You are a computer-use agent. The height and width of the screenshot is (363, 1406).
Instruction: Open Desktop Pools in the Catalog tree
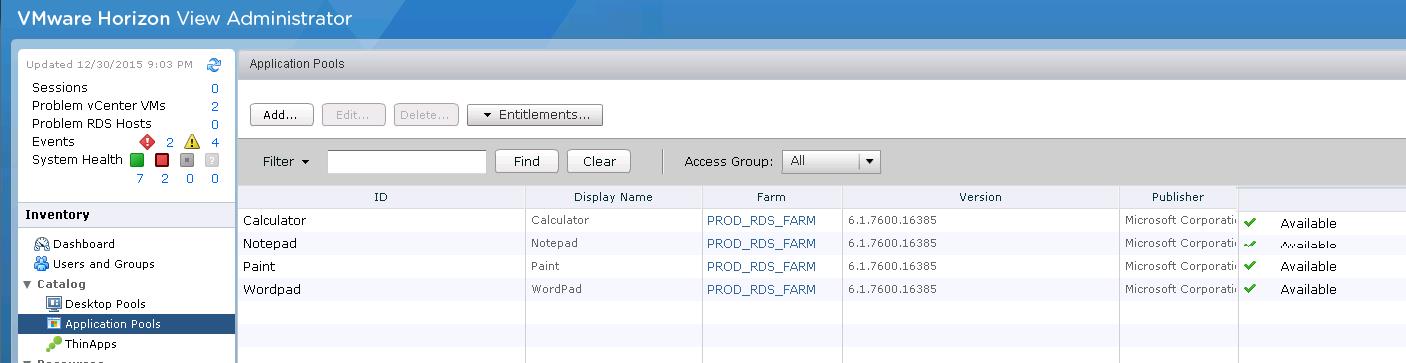tap(96, 304)
